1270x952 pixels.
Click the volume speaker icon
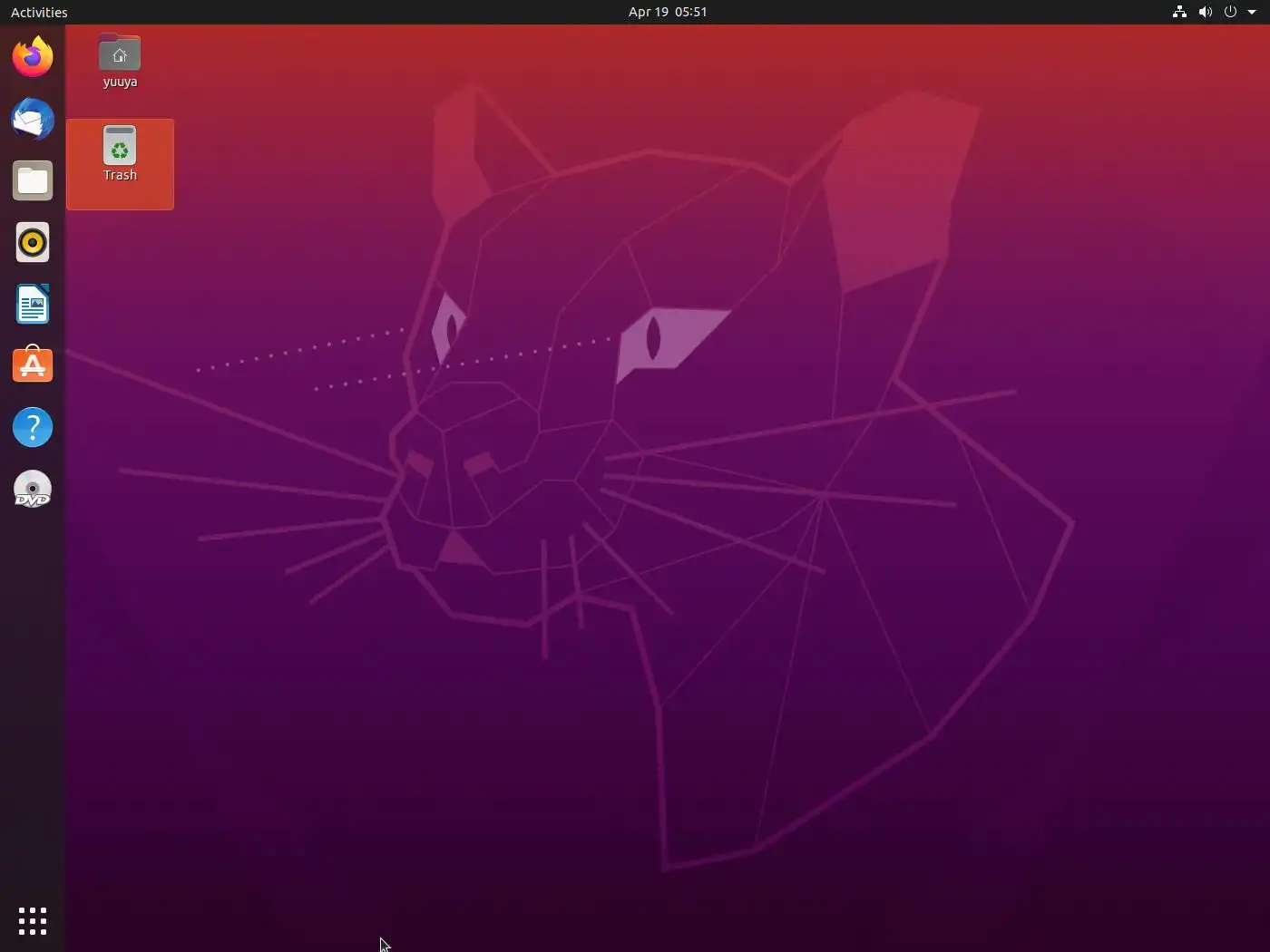click(x=1205, y=12)
